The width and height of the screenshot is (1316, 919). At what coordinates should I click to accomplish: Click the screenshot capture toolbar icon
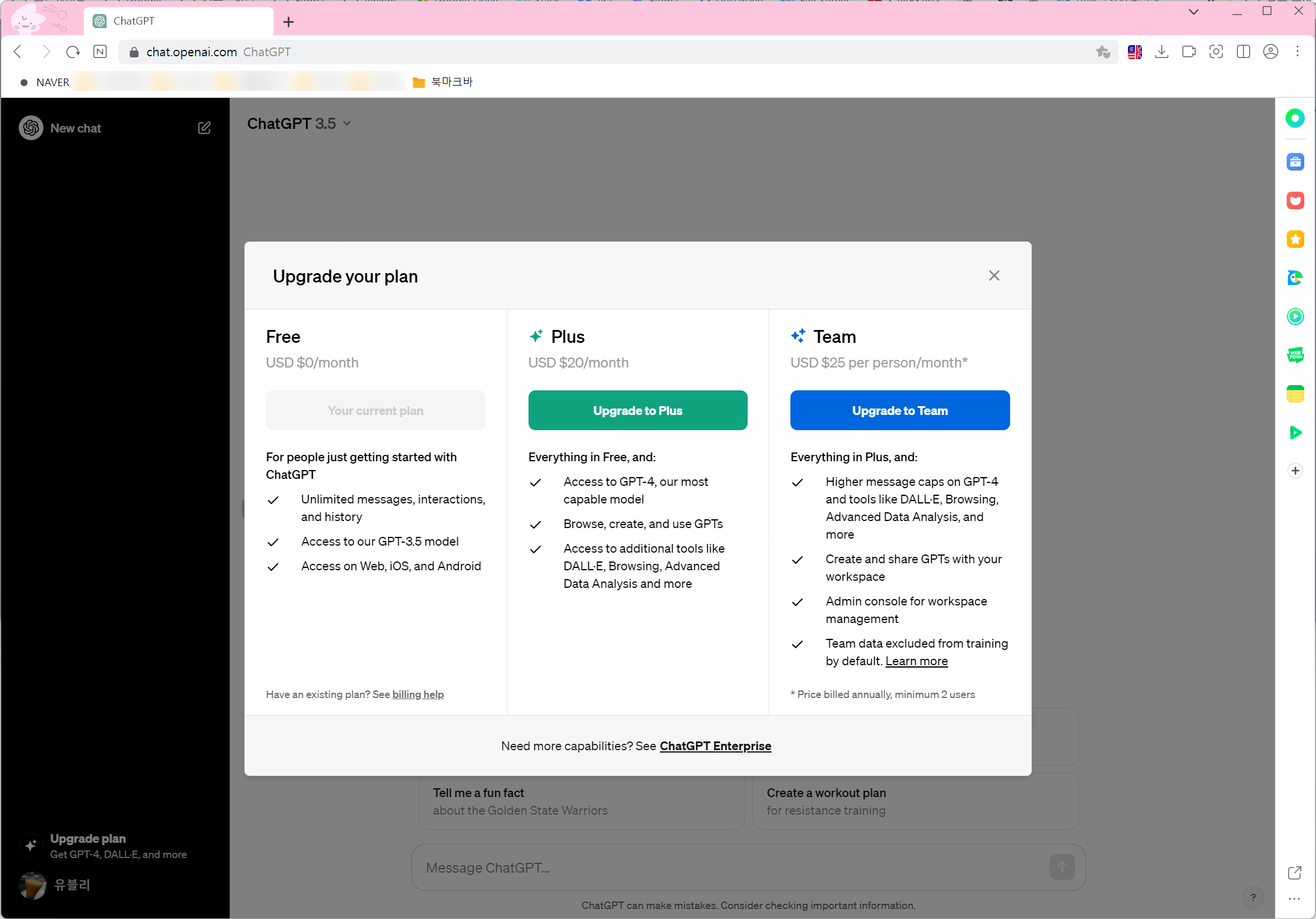coord(1216,52)
